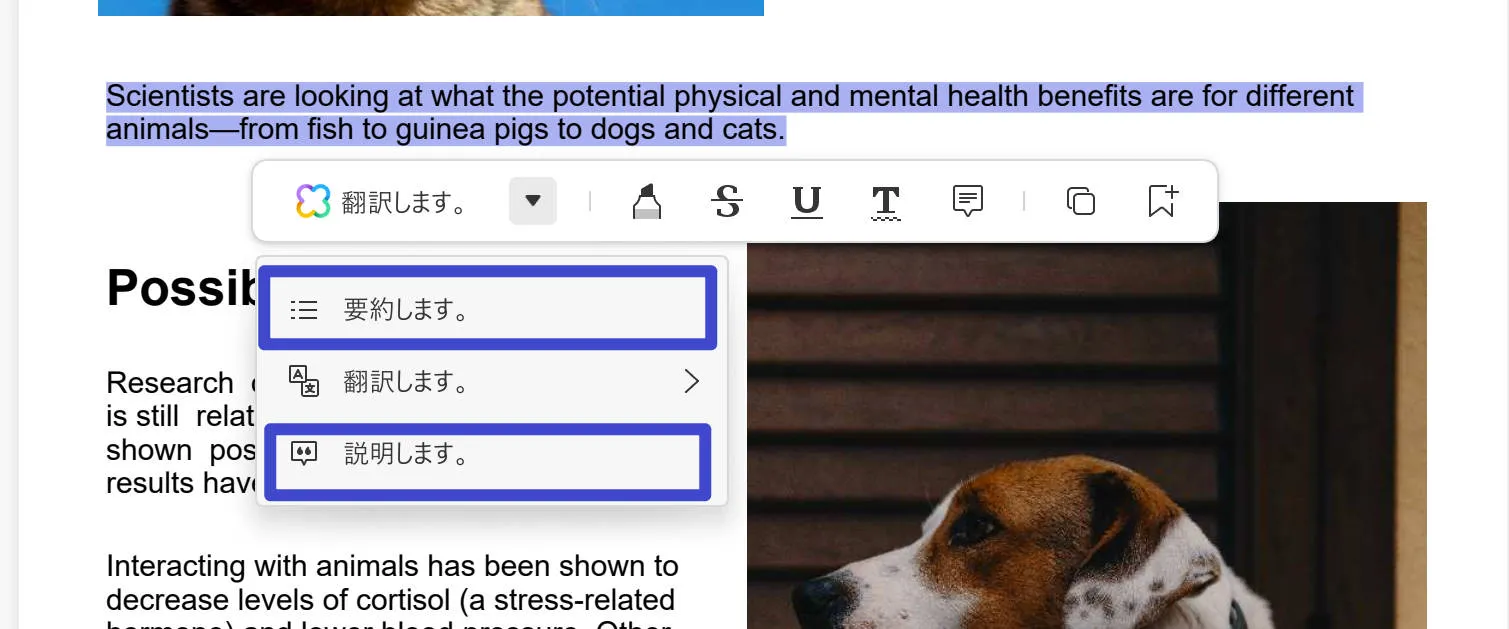Click the text 'Interacting with animals has been shown to'
Image resolution: width=1509 pixels, height=629 pixels.
point(392,566)
